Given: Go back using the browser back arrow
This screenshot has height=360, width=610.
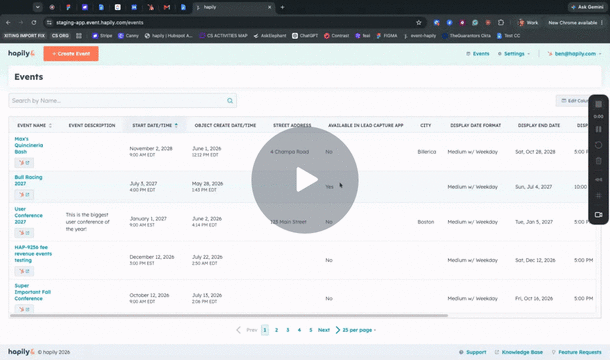Looking at the screenshot, I should pyautogui.click(x=9, y=23).
